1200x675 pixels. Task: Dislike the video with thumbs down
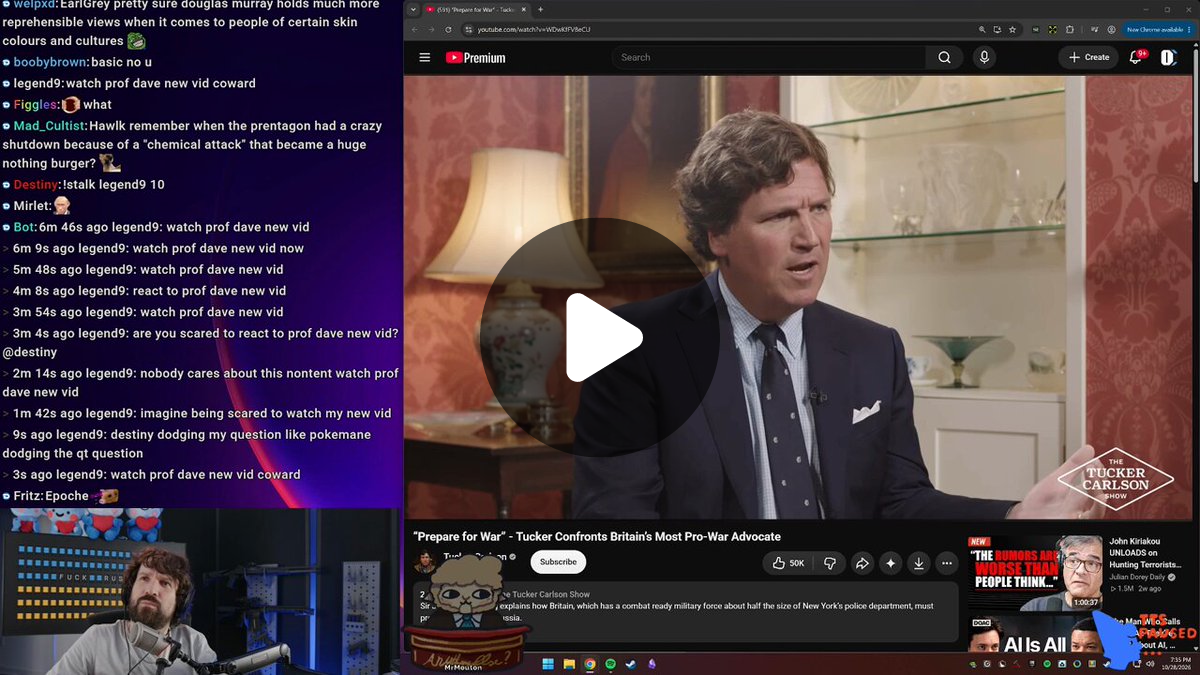830,563
